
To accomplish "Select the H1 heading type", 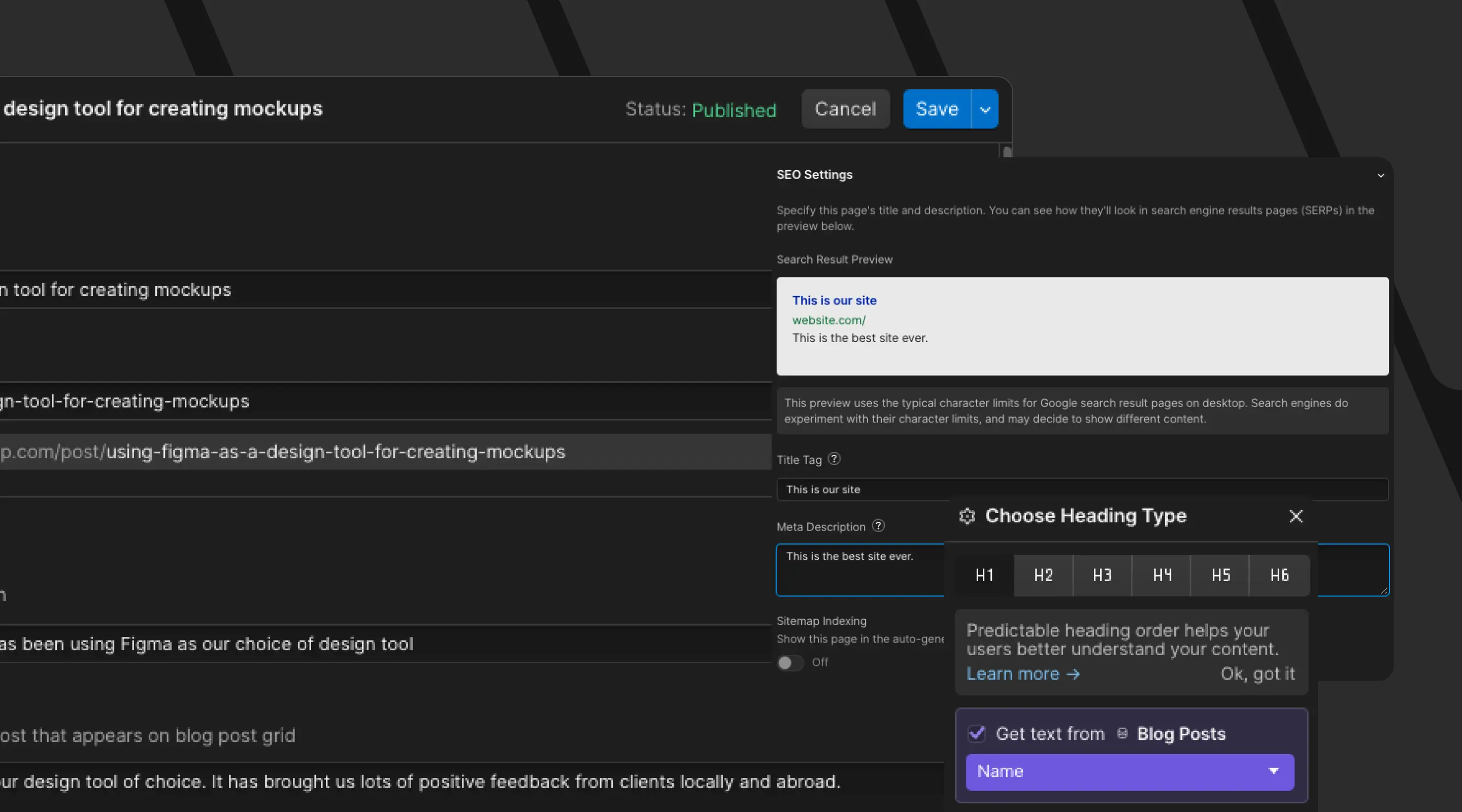I will tap(985, 576).
